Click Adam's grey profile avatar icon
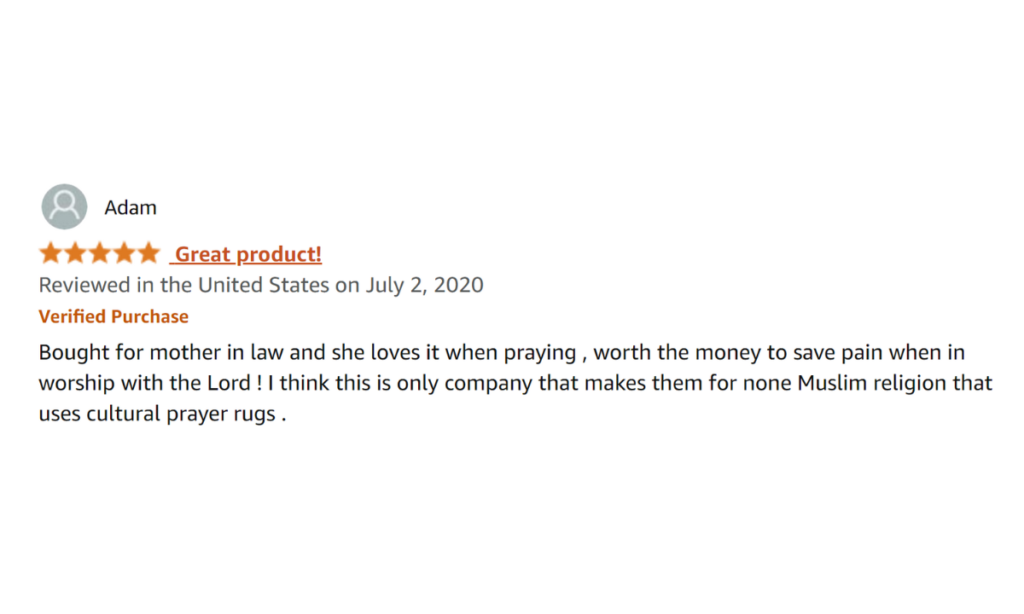The height and width of the screenshot is (614, 1024). tap(64, 207)
